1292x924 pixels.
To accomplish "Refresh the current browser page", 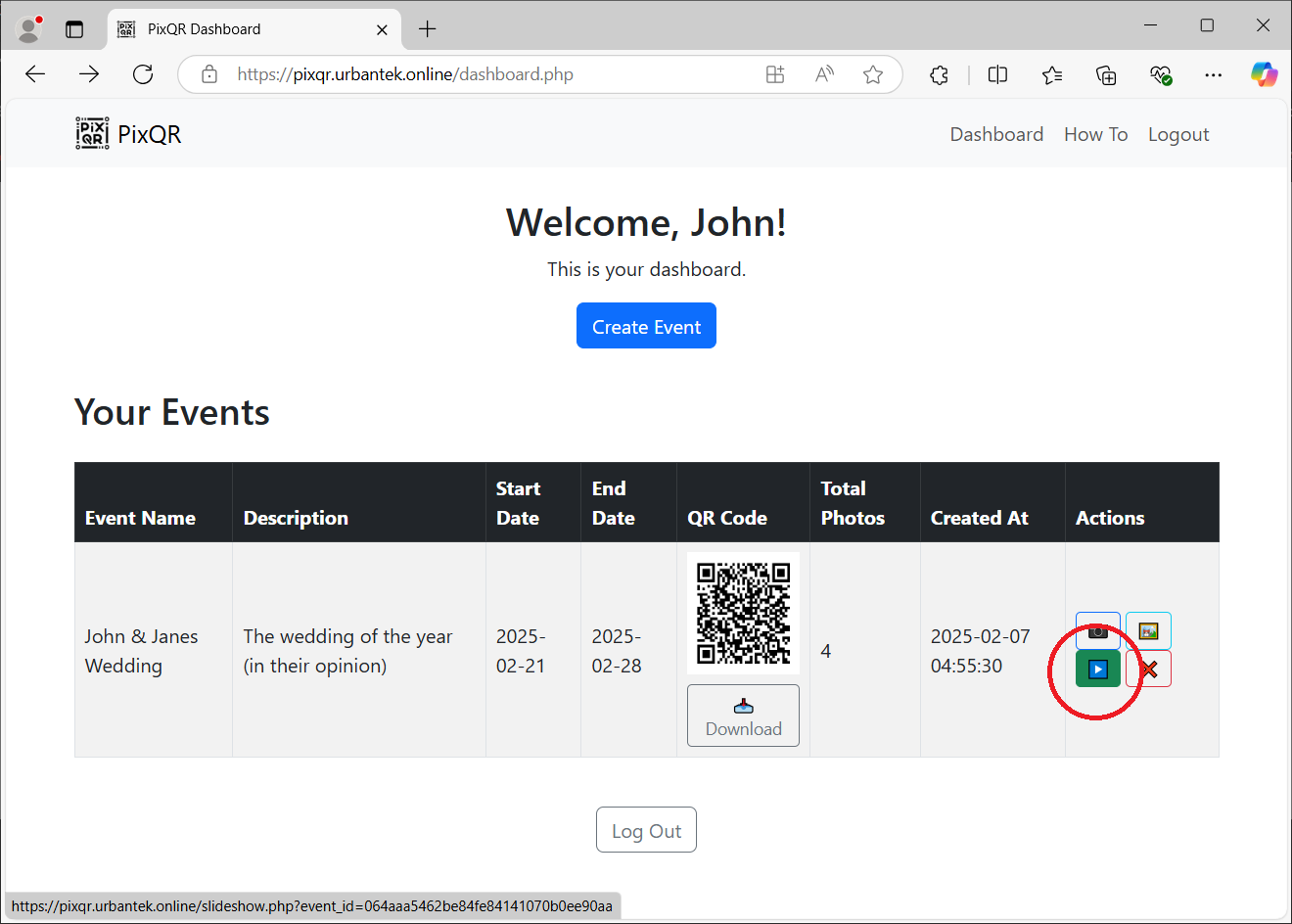I will click(143, 74).
